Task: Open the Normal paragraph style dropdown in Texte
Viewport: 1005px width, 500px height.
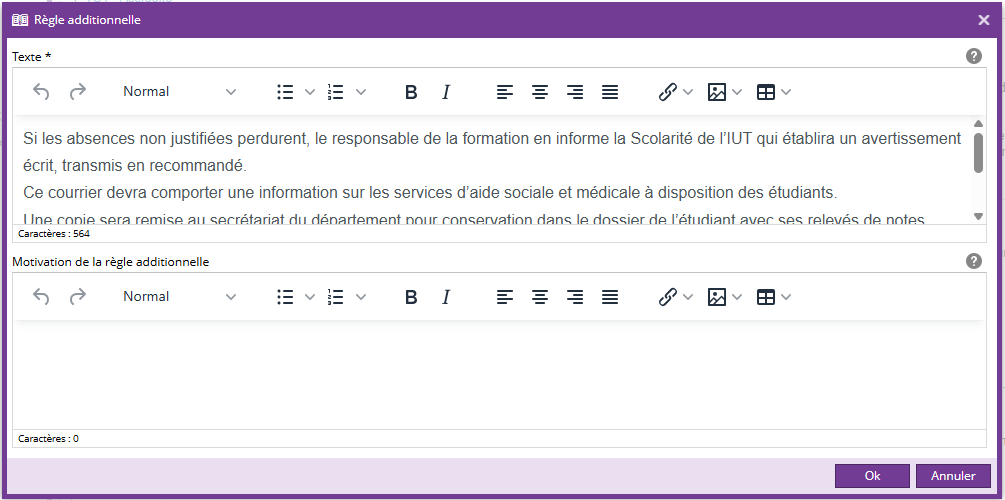Action: (x=179, y=92)
